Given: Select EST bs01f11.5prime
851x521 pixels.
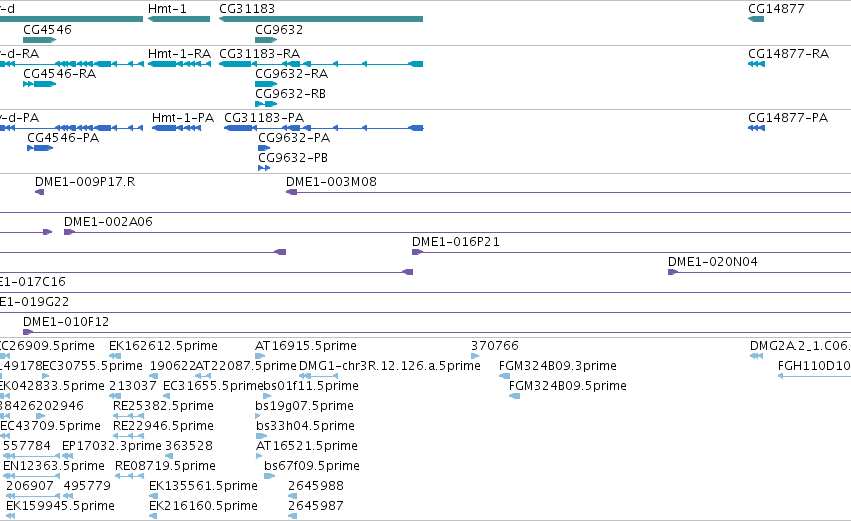Looking at the screenshot, I should point(311,386).
